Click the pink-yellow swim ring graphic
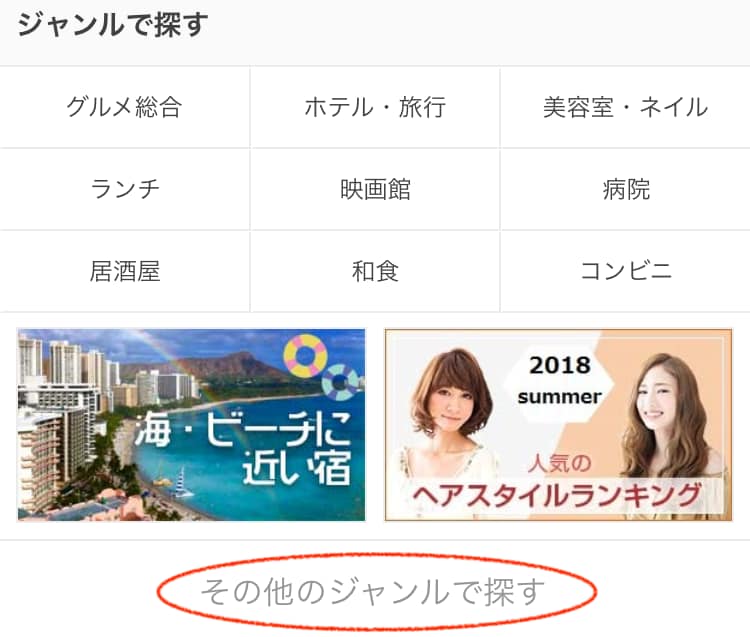This screenshot has width=750, height=637. pos(305,356)
